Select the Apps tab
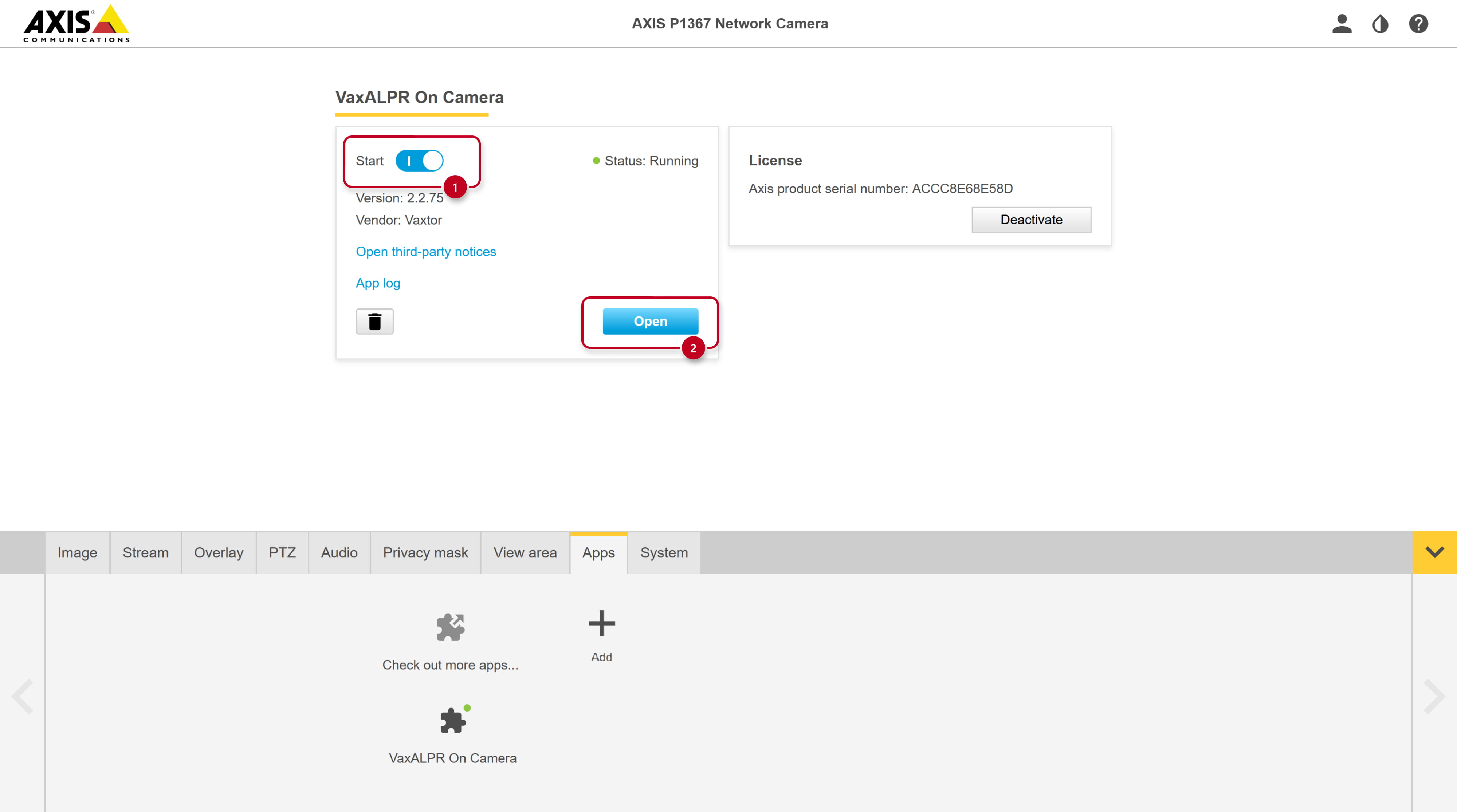Screen dimensions: 1457x812 click(x=598, y=552)
